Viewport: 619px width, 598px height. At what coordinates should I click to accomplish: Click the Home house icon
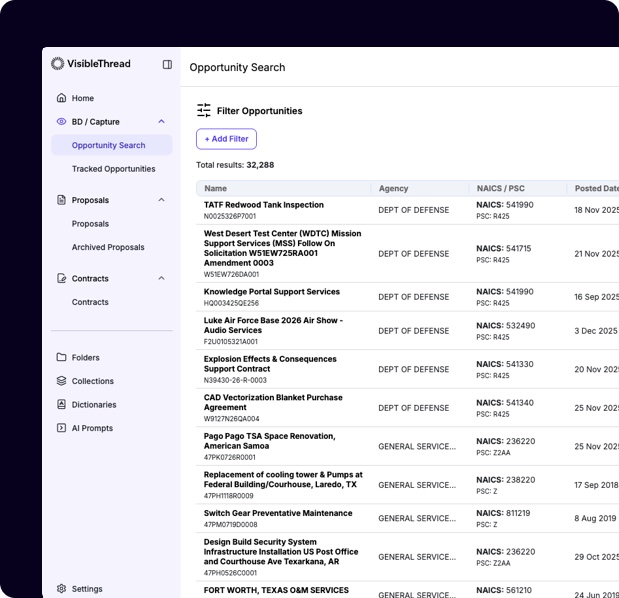pos(62,98)
